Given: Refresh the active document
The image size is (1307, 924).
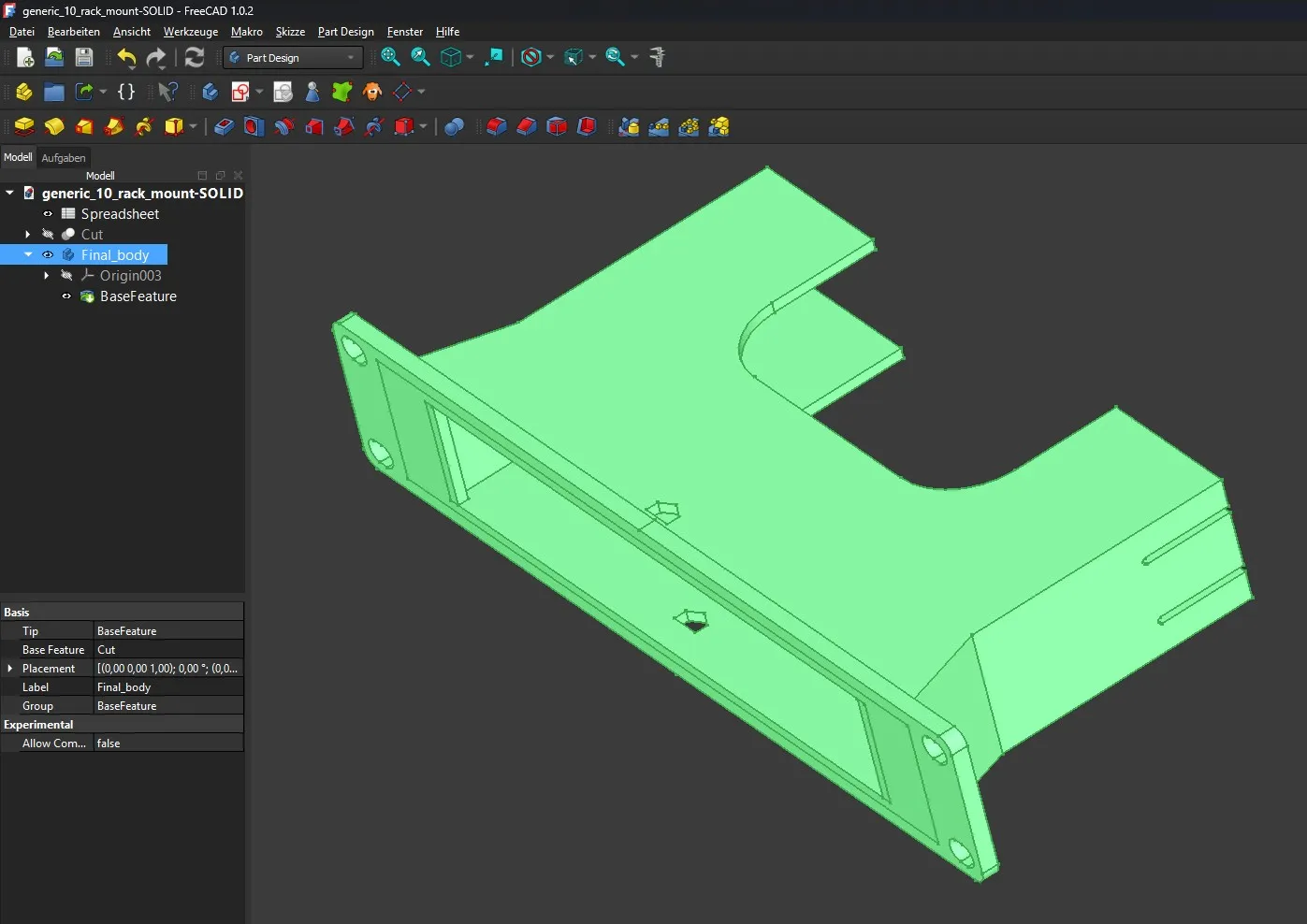Looking at the screenshot, I should [x=194, y=57].
